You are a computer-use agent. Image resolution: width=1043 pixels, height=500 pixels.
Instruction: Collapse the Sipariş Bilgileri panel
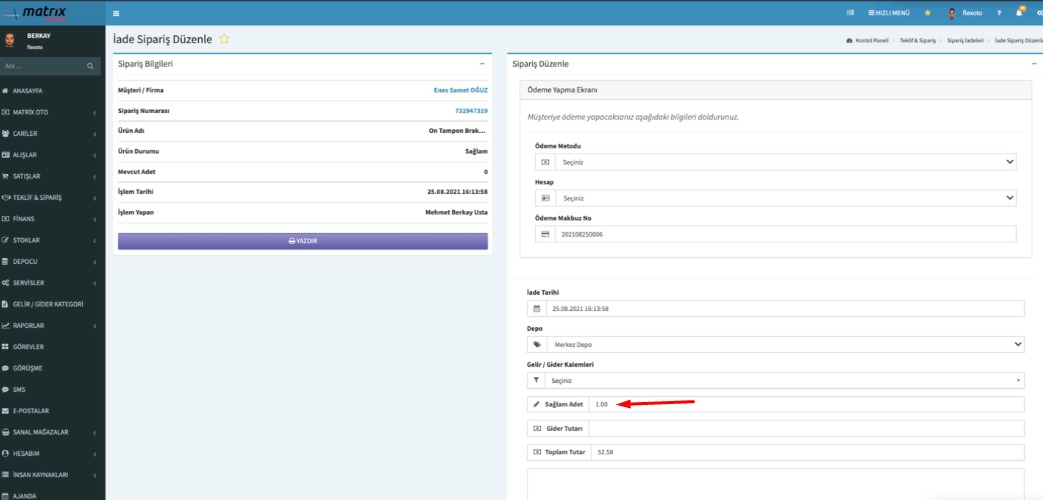click(482, 63)
